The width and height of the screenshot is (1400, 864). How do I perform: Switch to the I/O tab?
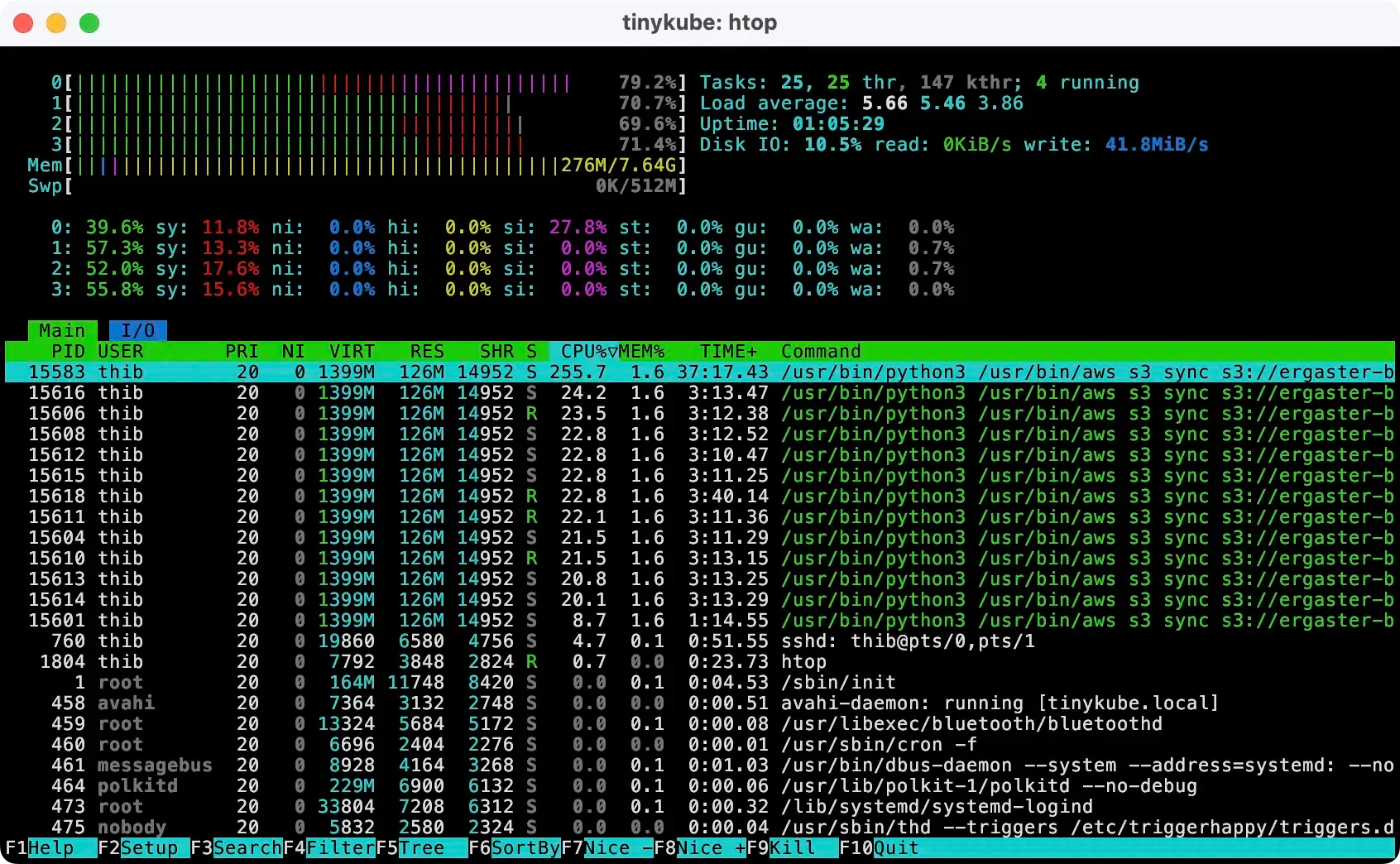137,330
